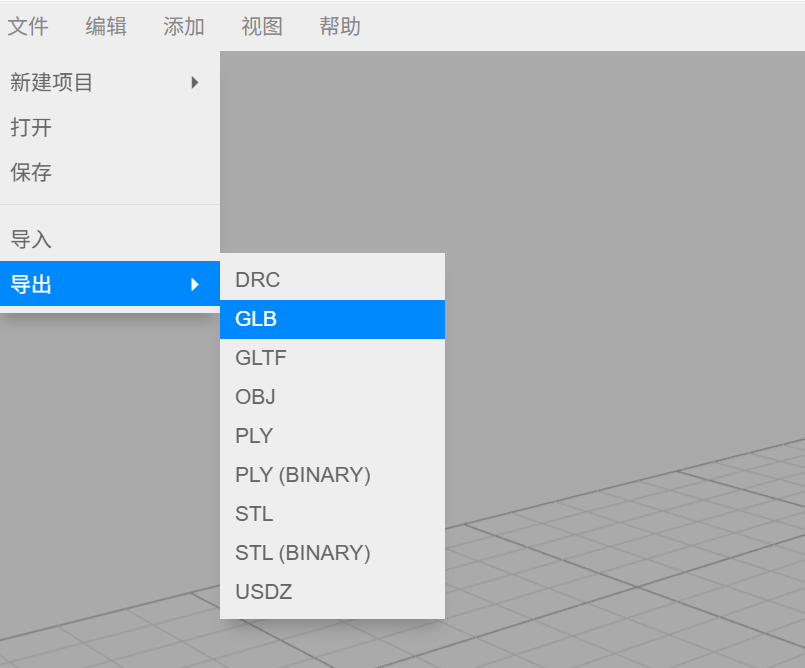The image size is (805, 668).
Task: Export the model as STL
Action: point(254,514)
